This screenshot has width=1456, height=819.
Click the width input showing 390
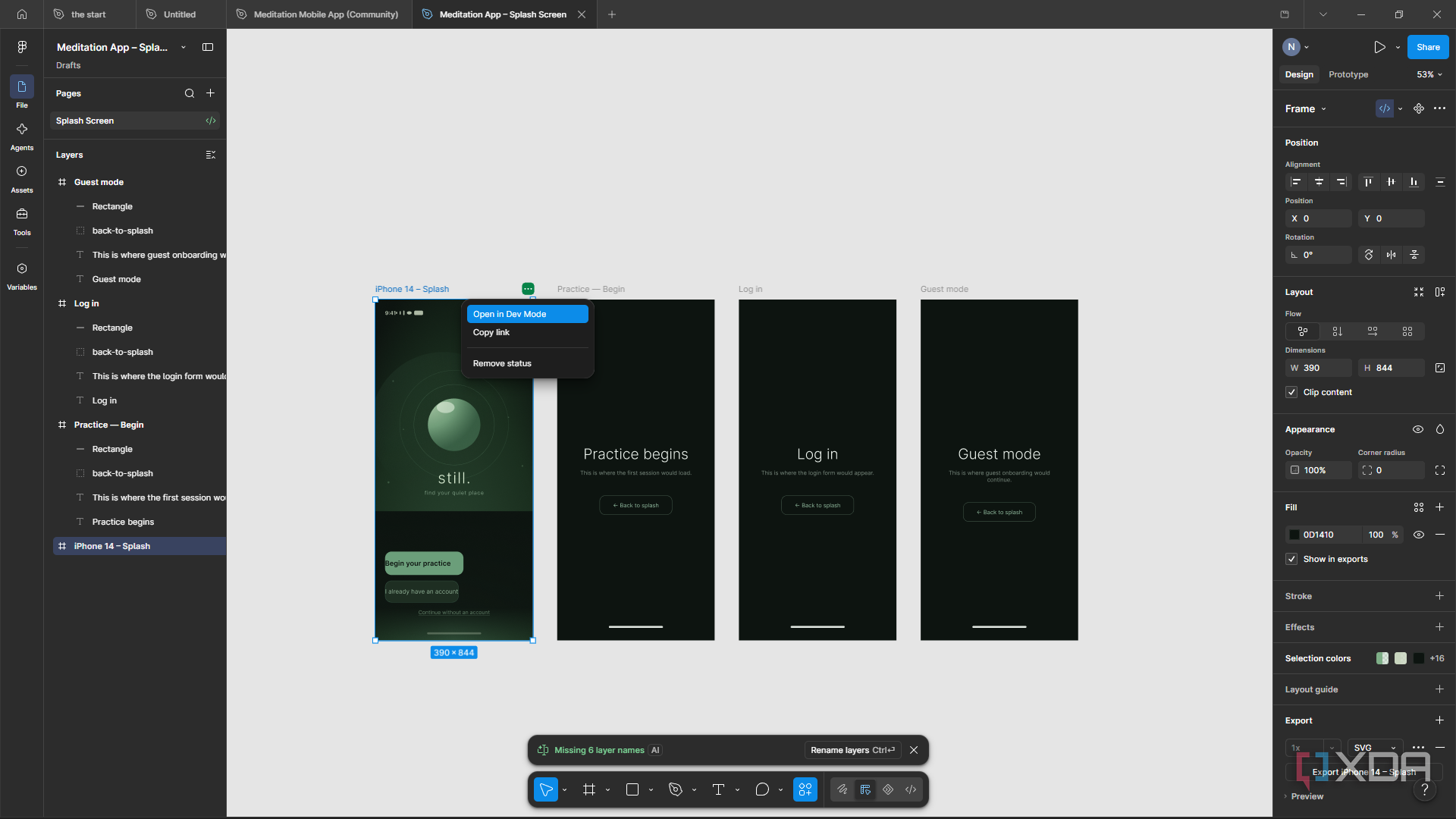1319,368
